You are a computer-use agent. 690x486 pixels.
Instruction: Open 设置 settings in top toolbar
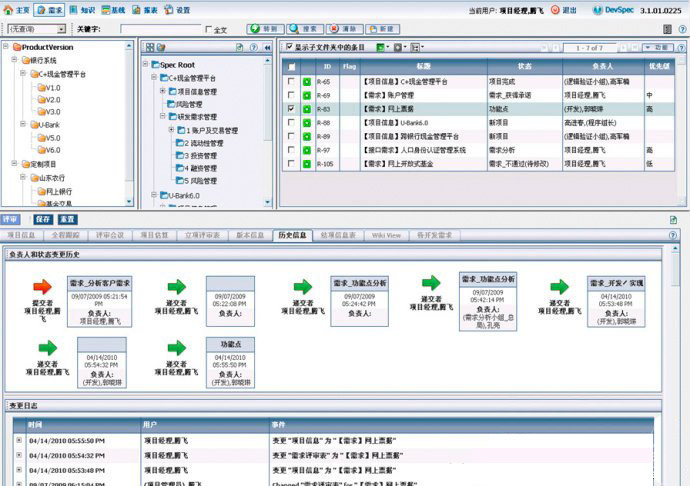point(178,10)
